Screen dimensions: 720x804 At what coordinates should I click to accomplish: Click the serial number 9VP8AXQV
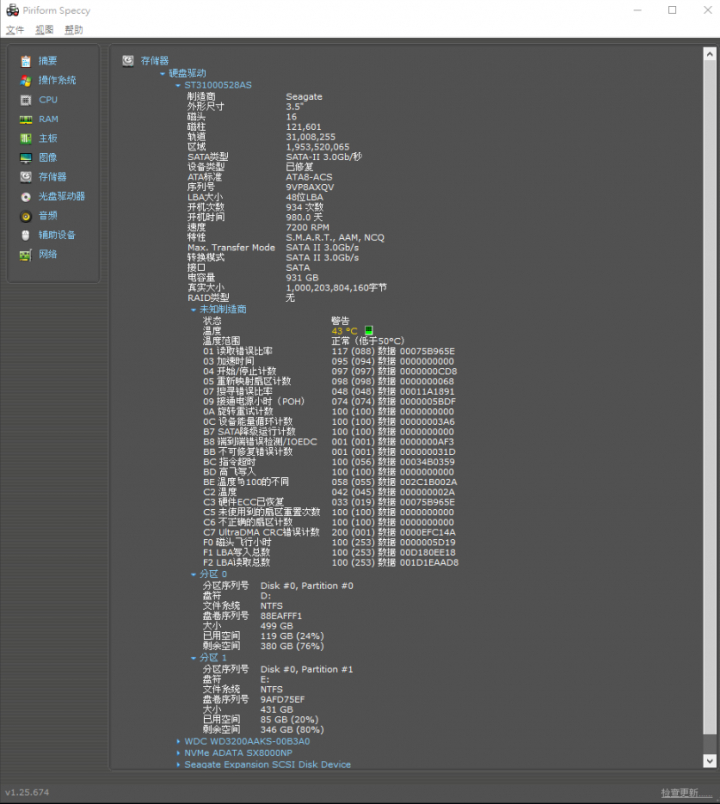pos(310,187)
